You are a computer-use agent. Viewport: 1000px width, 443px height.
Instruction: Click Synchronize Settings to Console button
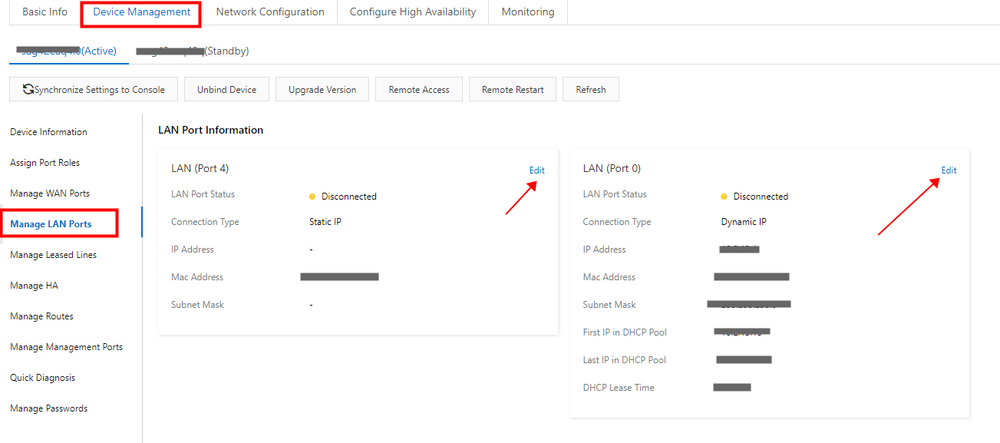point(94,90)
